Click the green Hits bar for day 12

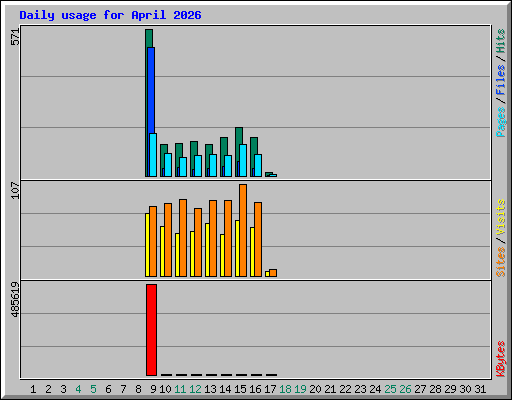pos(194,148)
